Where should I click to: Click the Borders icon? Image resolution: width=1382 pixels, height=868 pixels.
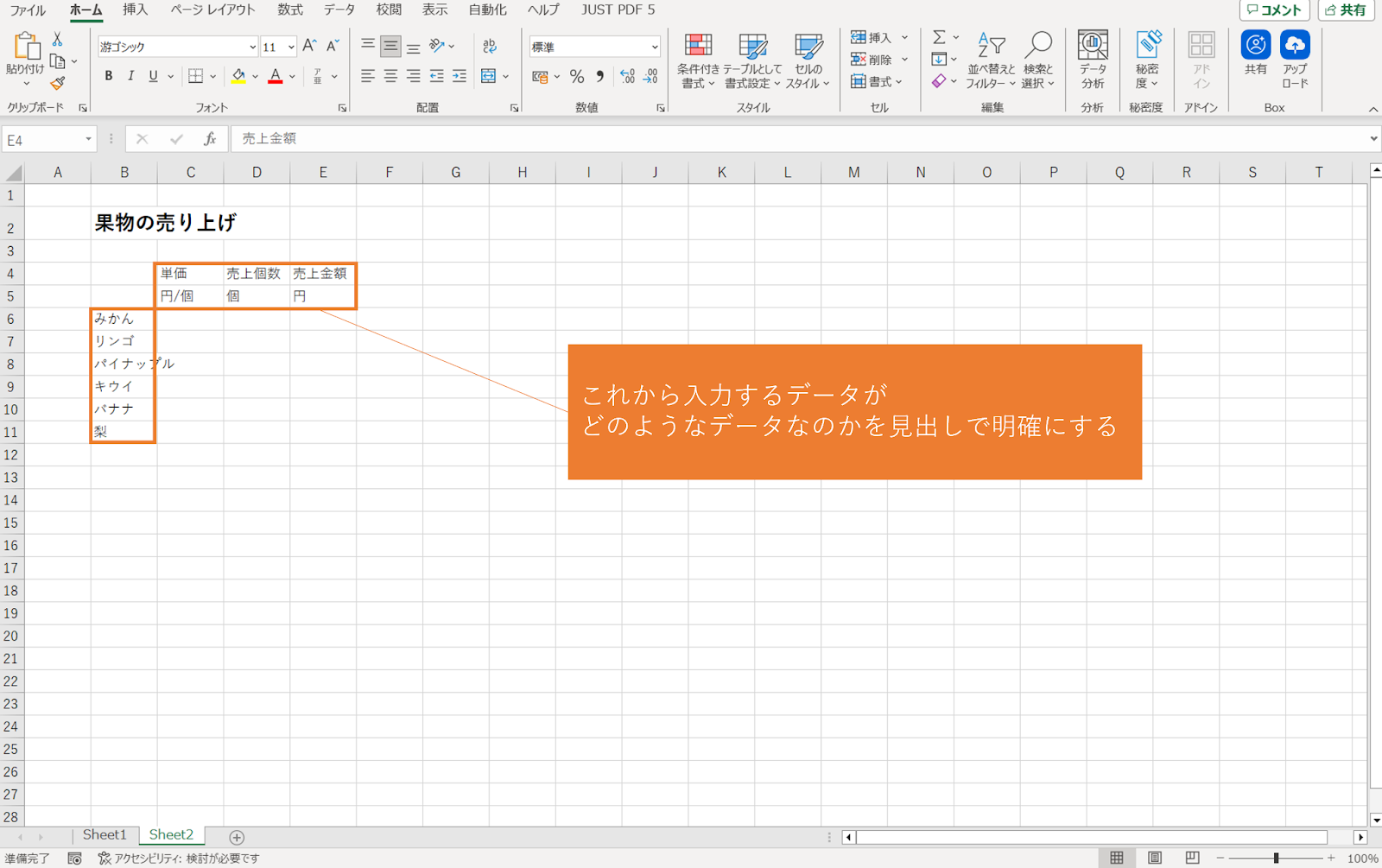(196, 76)
